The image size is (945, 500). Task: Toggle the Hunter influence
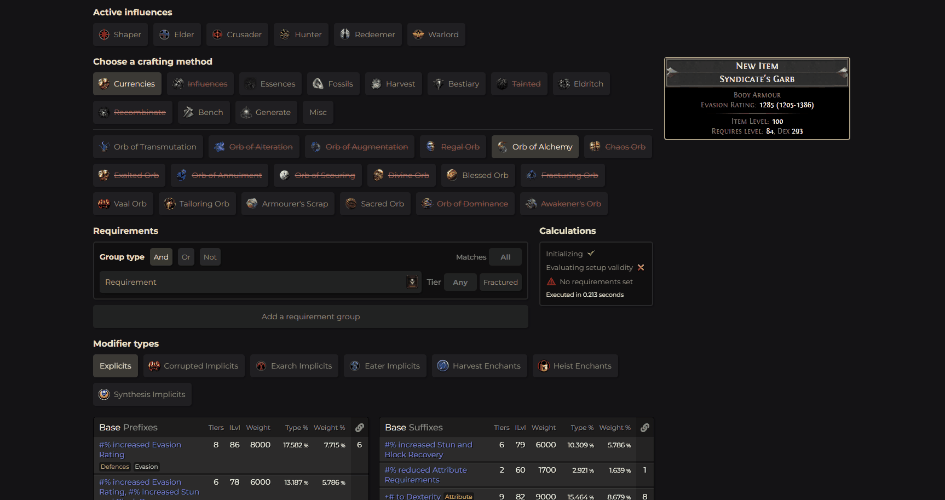pos(301,34)
